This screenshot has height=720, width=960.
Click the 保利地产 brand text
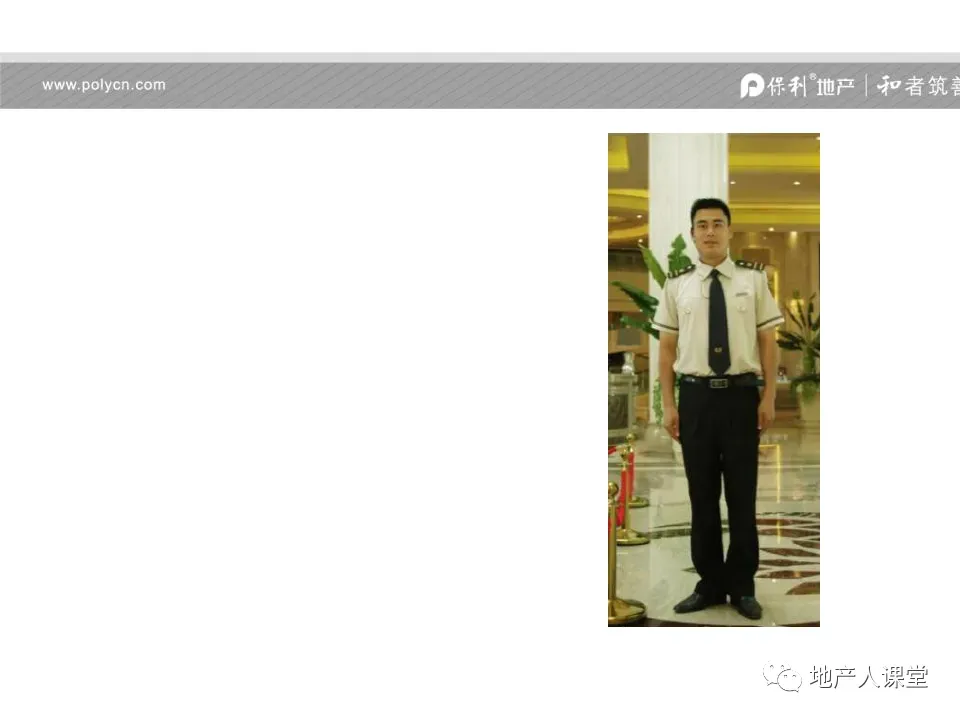pos(811,86)
